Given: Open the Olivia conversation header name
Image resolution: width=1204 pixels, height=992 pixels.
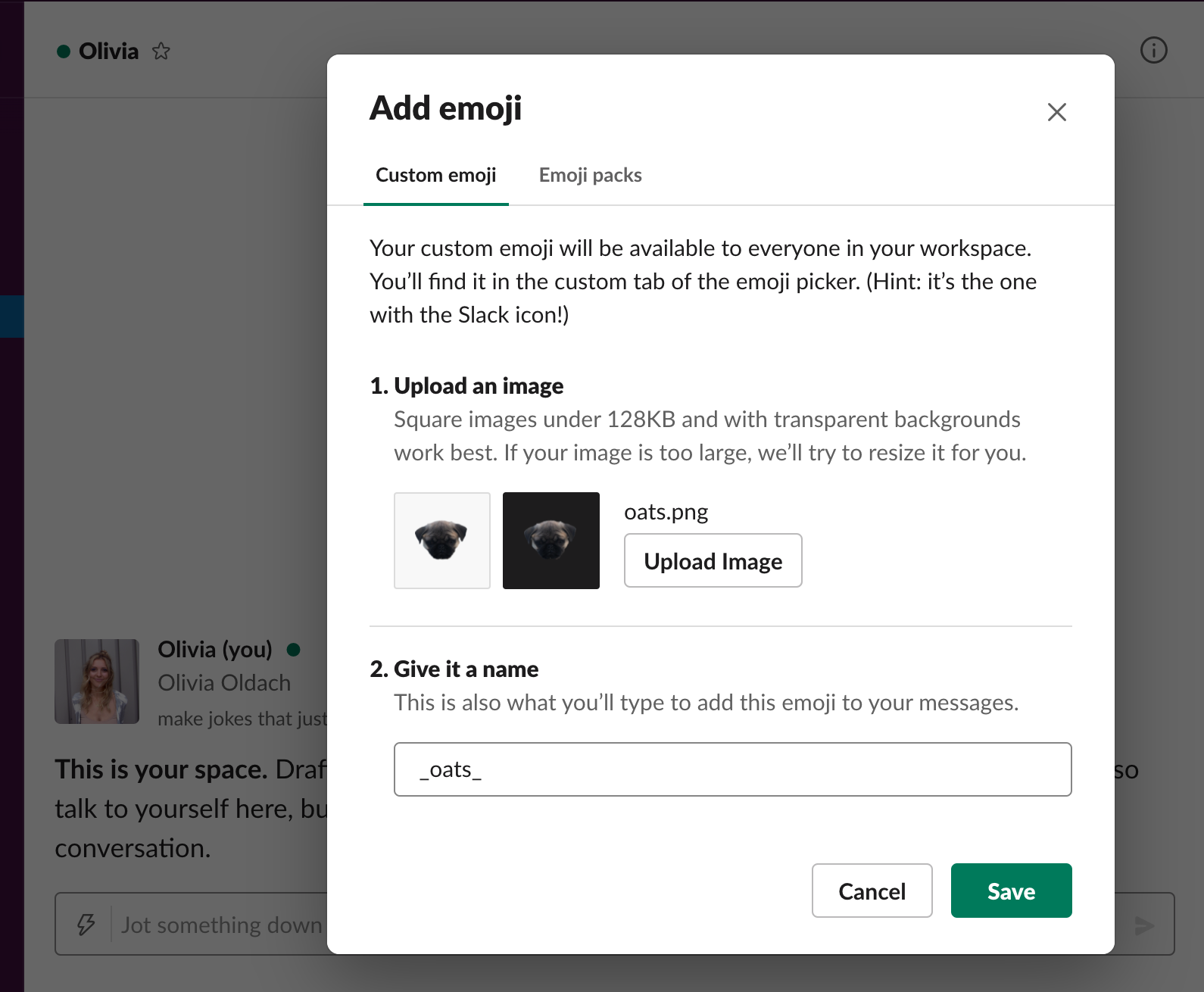Looking at the screenshot, I should [108, 51].
